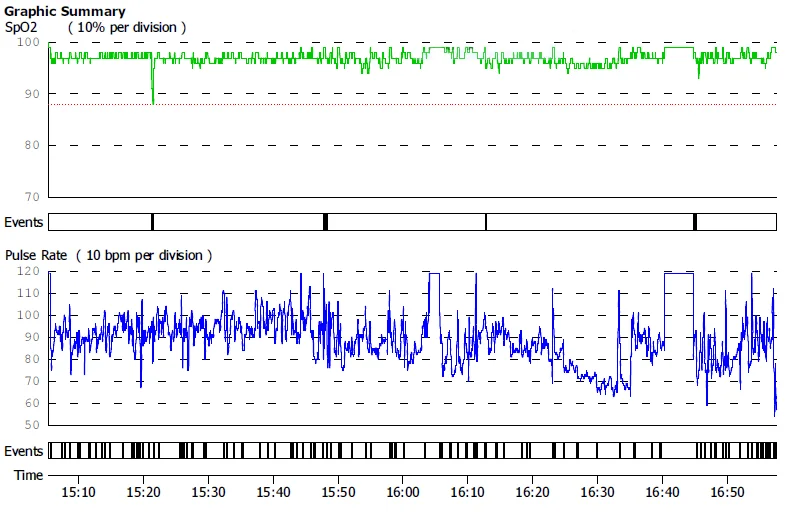Click the SpO2 axis value 100
This screenshot has width=796, height=512.
pyautogui.click(x=28, y=42)
